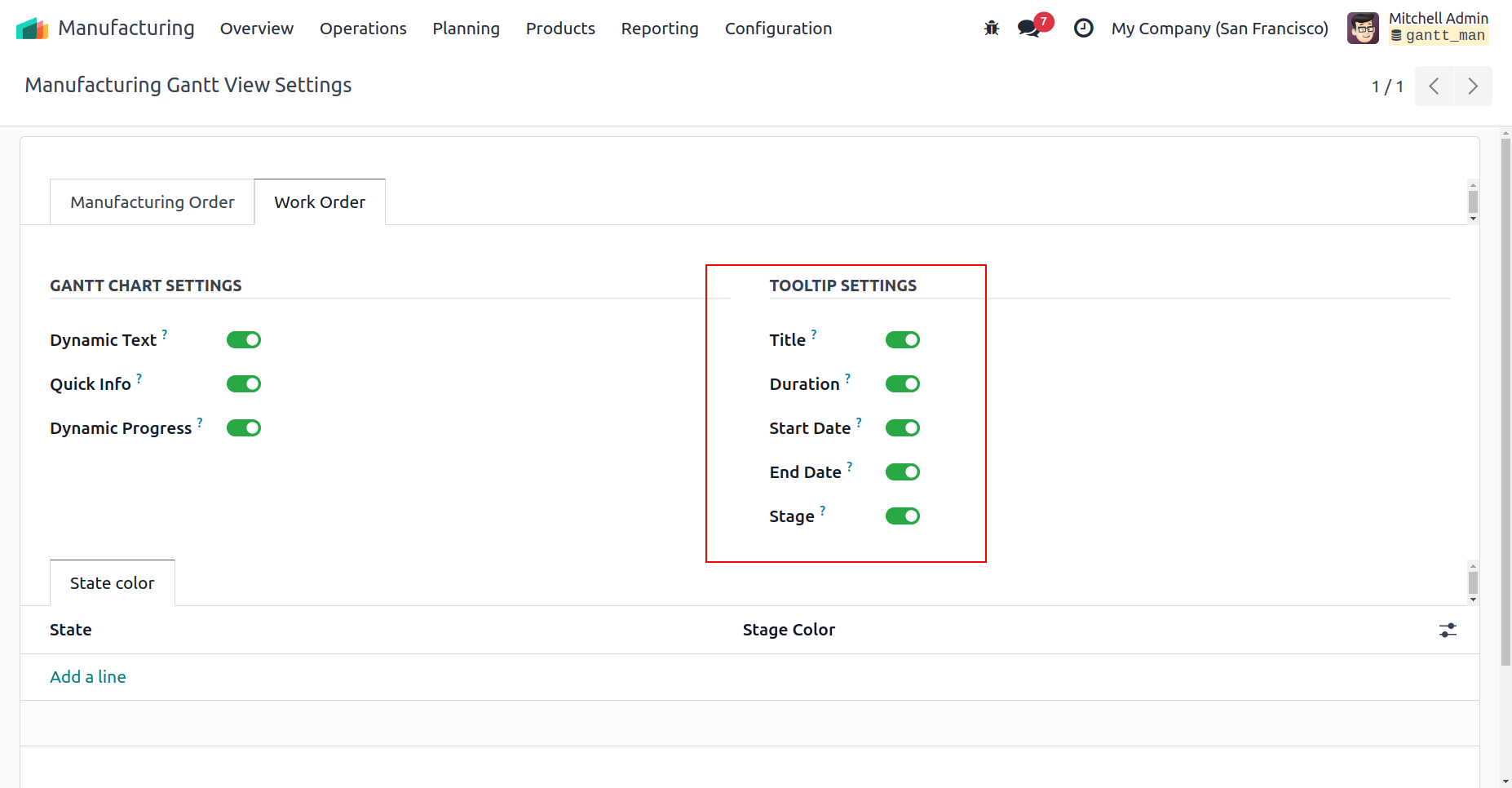Go to next record arrow
The width and height of the screenshot is (1512, 788).
point(1472,86)
